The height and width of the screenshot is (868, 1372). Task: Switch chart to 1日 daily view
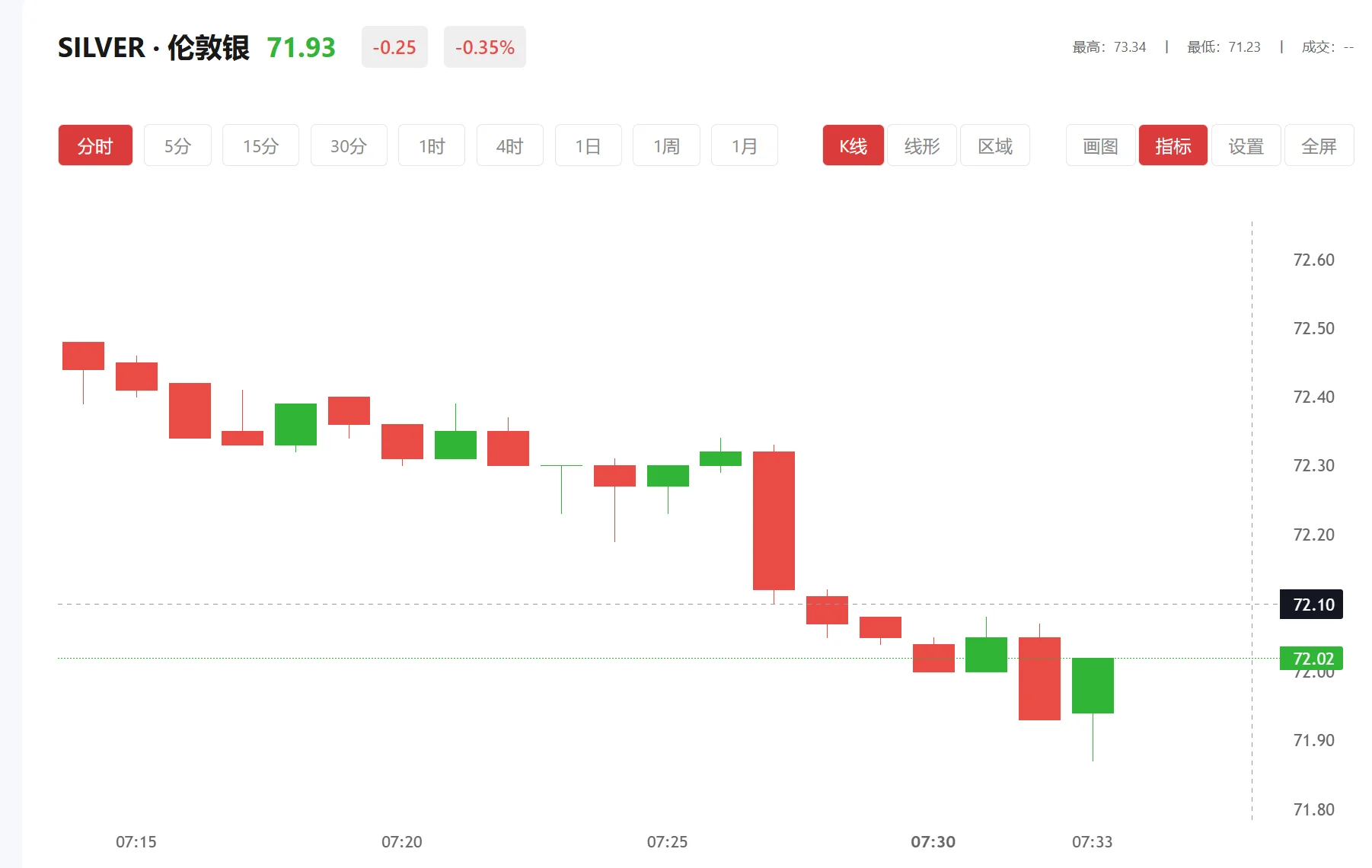click(589, 145)
